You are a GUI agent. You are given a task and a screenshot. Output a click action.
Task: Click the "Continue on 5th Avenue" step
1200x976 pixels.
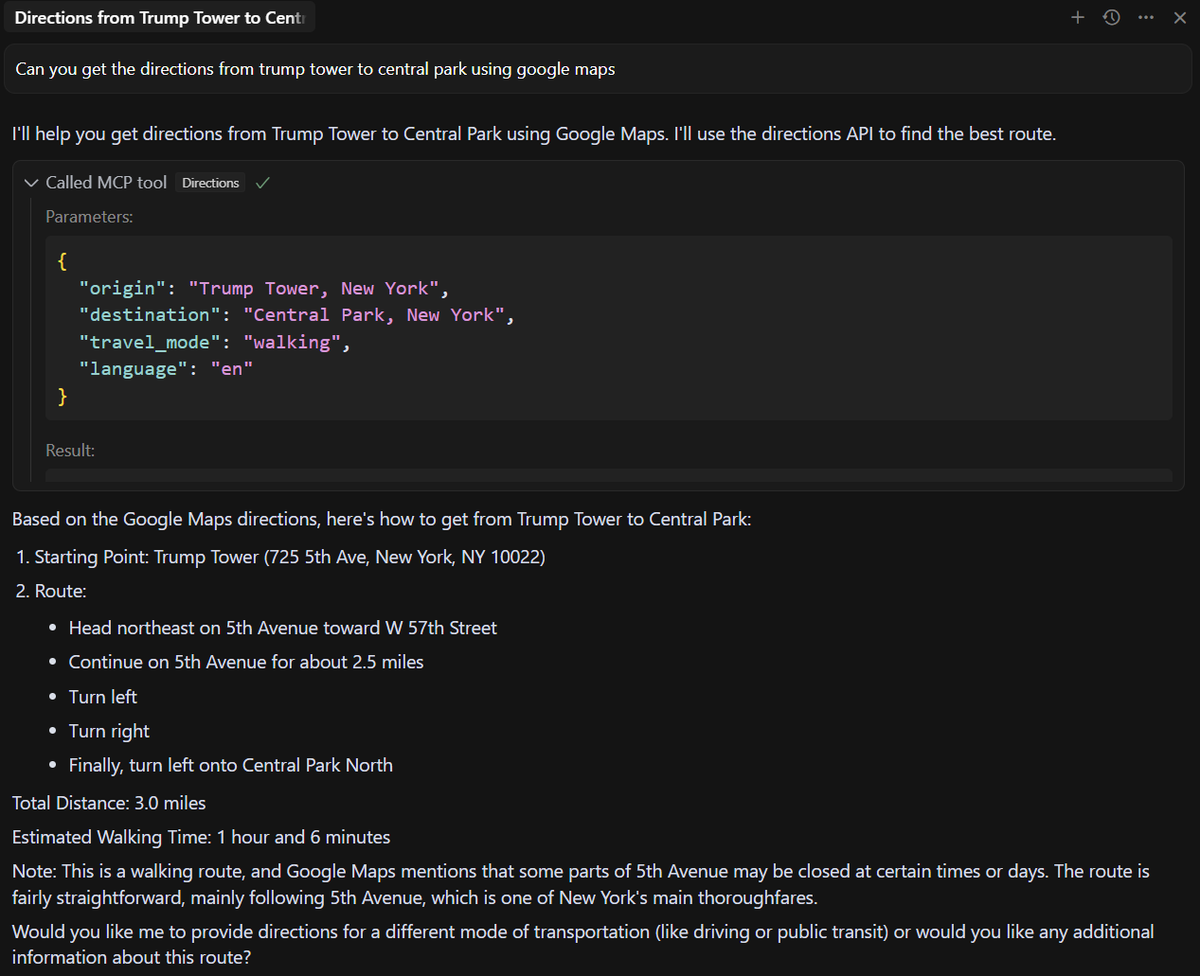click(x=246, y=662)
